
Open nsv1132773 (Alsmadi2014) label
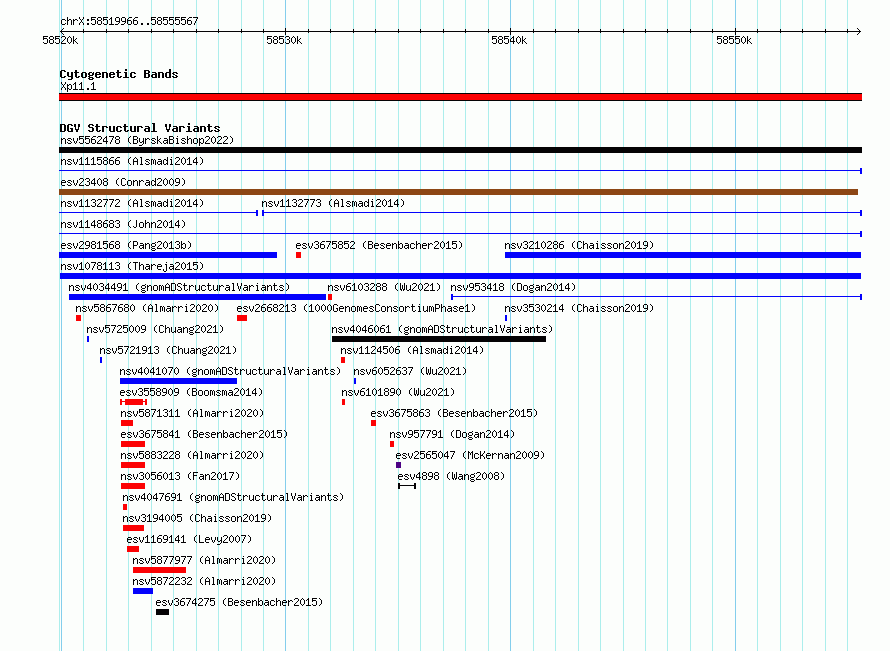[x=333, y=203]
